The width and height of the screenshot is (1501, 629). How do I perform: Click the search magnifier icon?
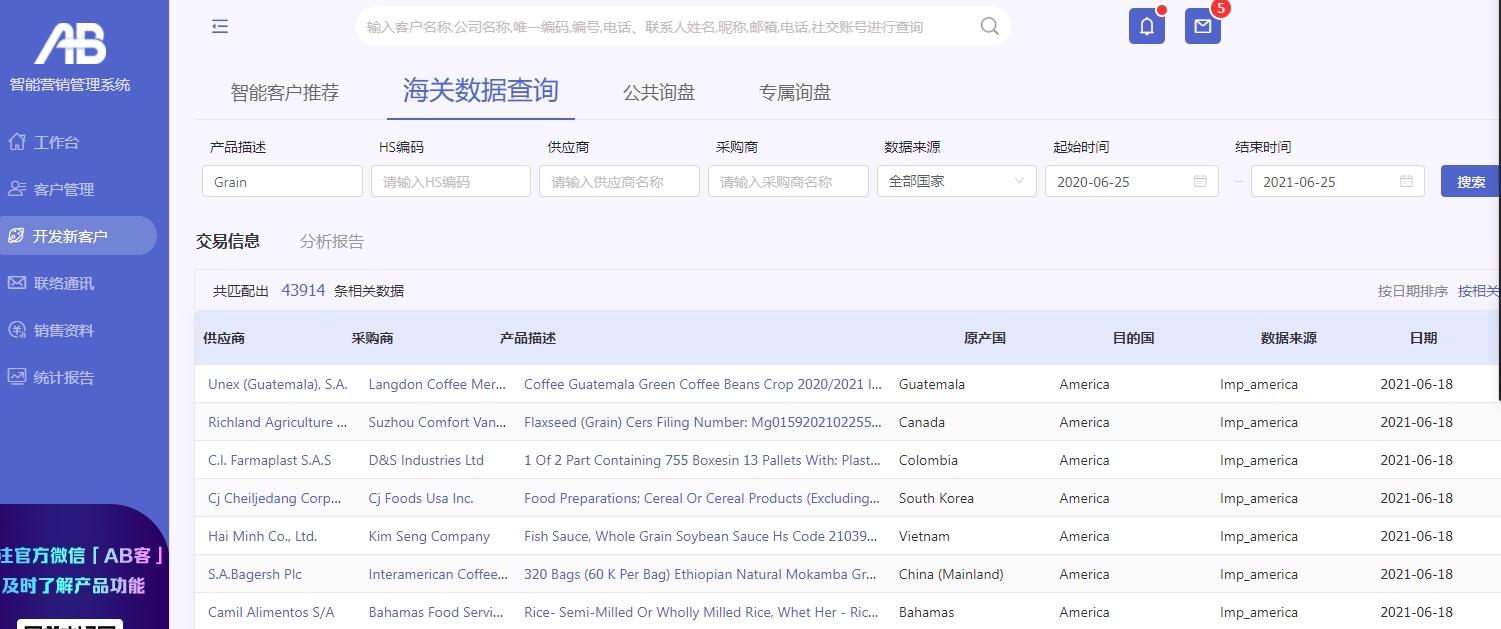click(x=989, y=27)
